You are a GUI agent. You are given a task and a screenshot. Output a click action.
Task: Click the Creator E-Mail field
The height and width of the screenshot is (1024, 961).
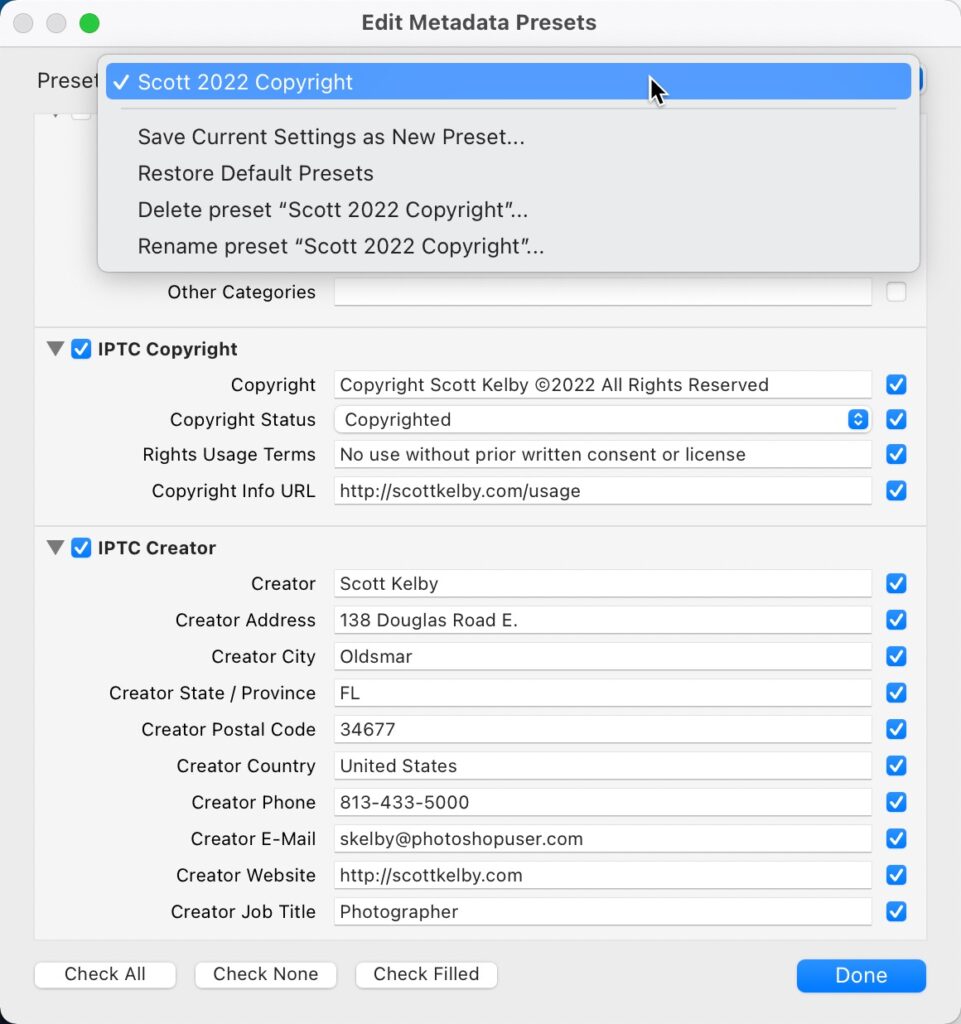603,839
